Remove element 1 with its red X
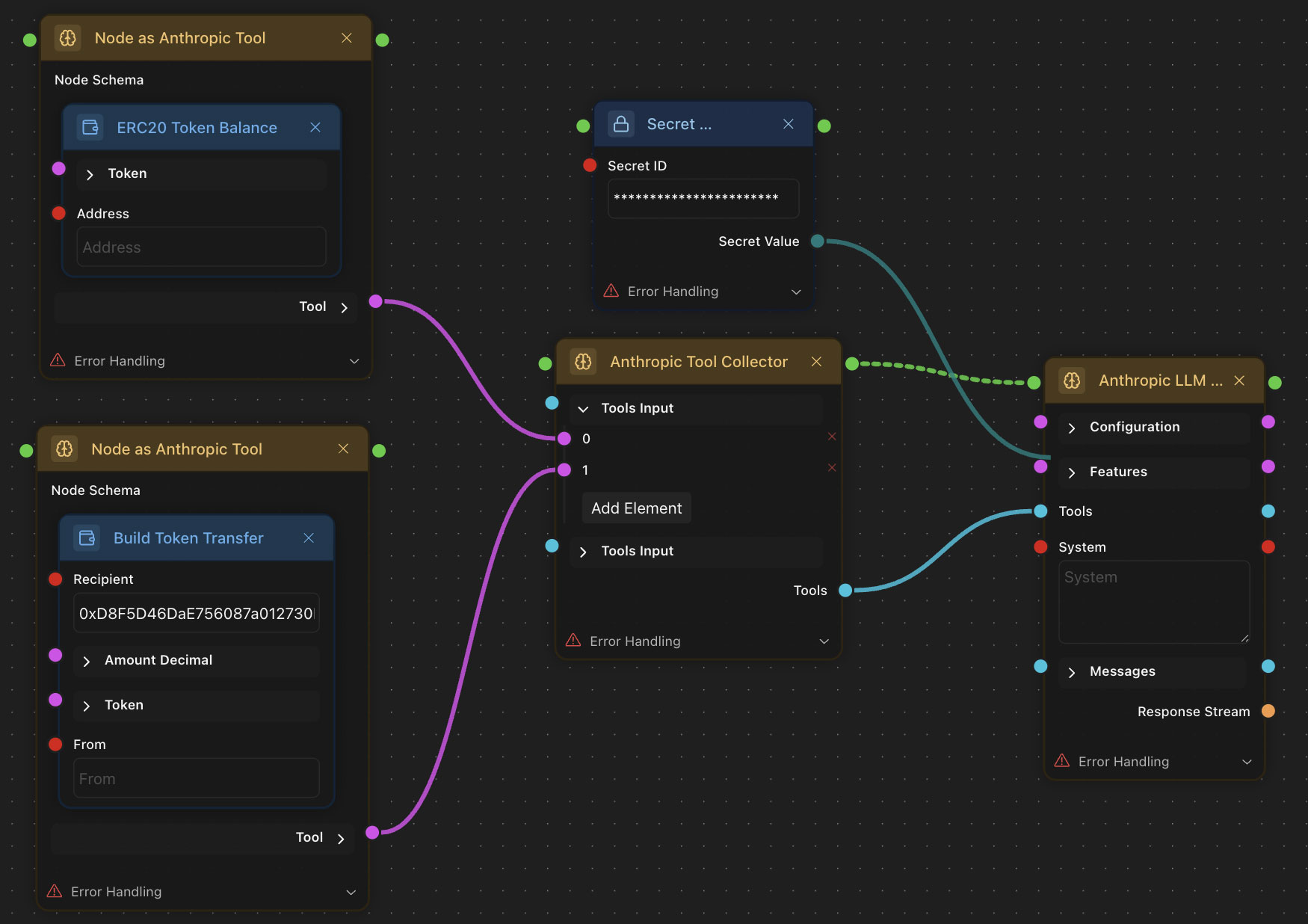The width and height of the screenshot is (1308, 924). (x=832, y=468)
